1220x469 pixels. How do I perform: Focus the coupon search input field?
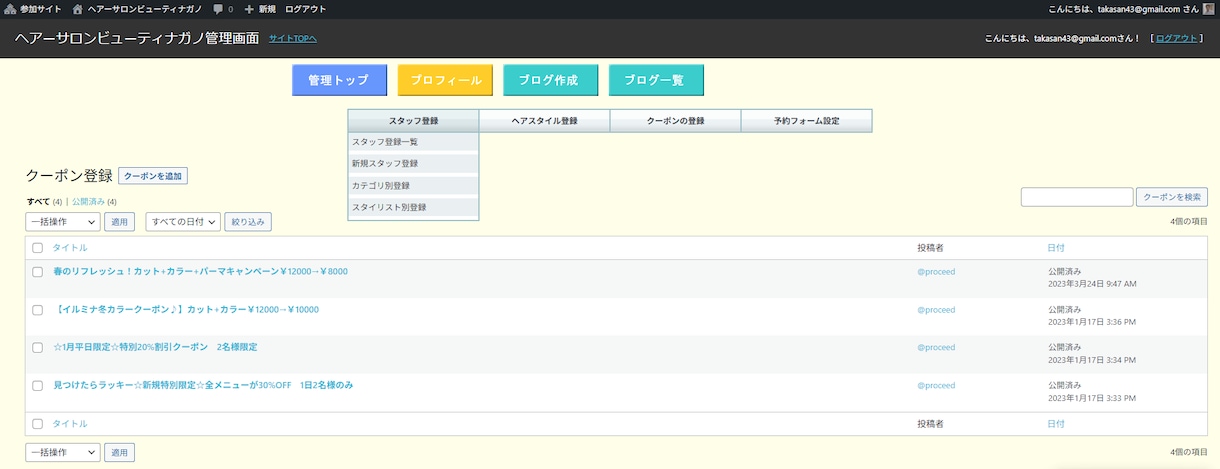click(x=1076, y=197)
